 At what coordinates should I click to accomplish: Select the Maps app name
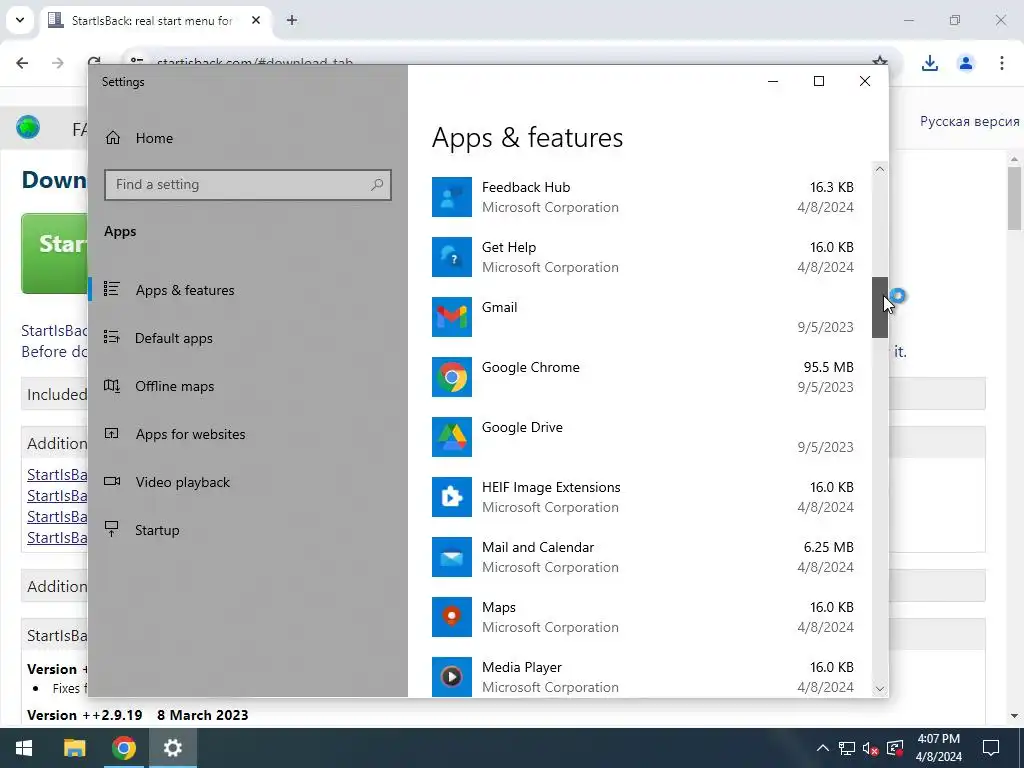pos(498,608)
